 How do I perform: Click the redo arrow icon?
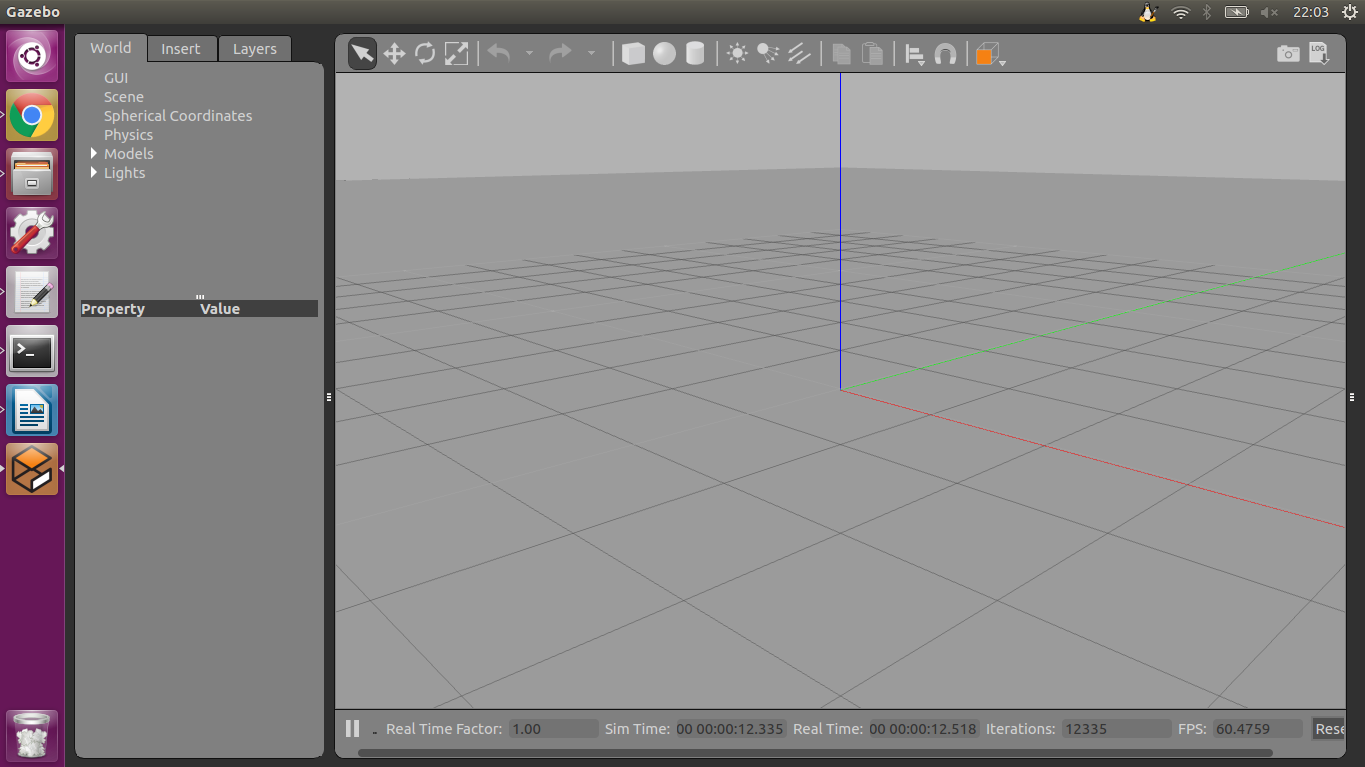560,53
